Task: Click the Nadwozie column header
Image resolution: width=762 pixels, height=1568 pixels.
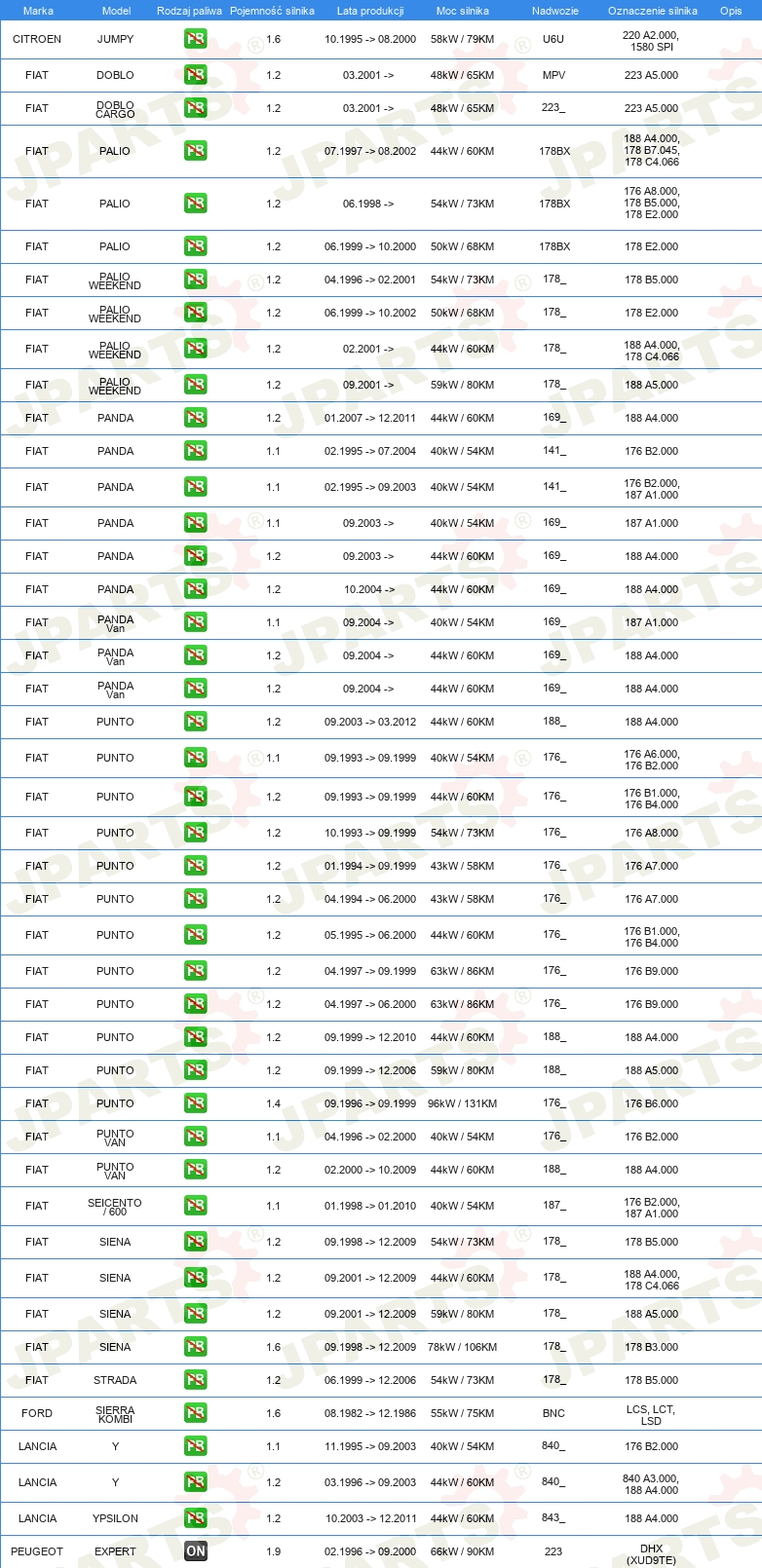Action: click(x=555, y=11)
